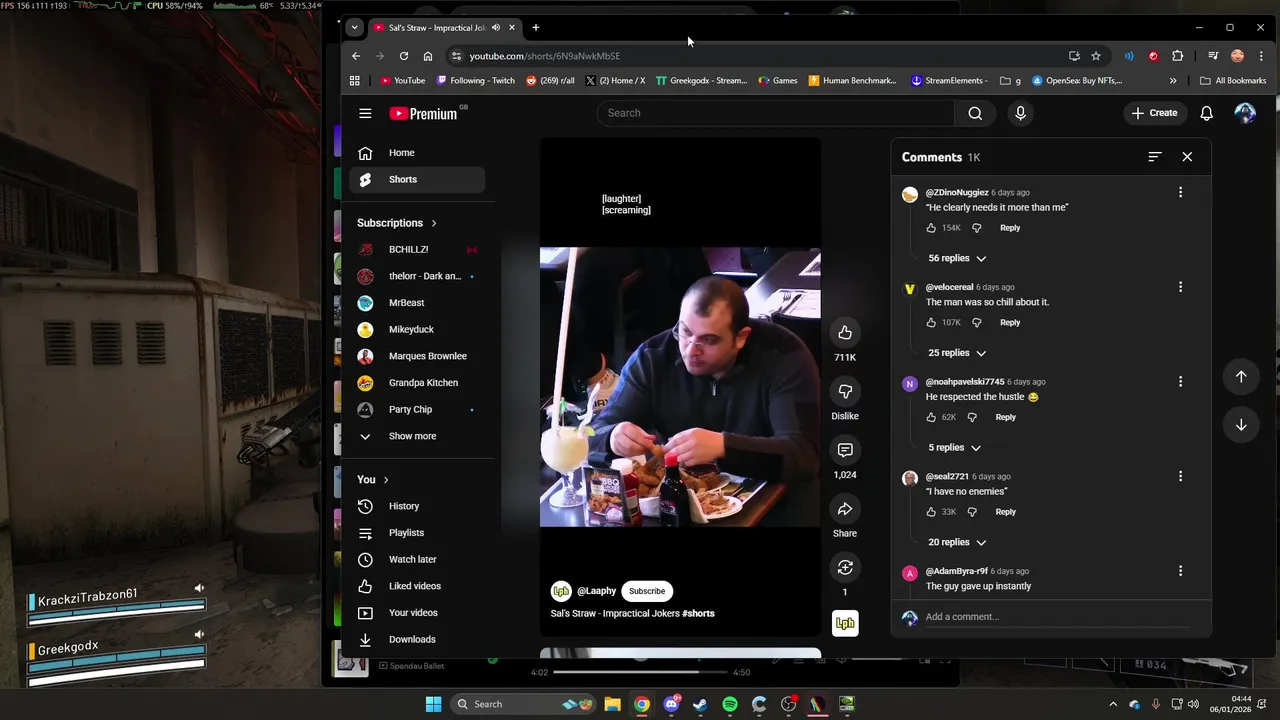Open the YouTube hamburger guide menu

point(365,113)
